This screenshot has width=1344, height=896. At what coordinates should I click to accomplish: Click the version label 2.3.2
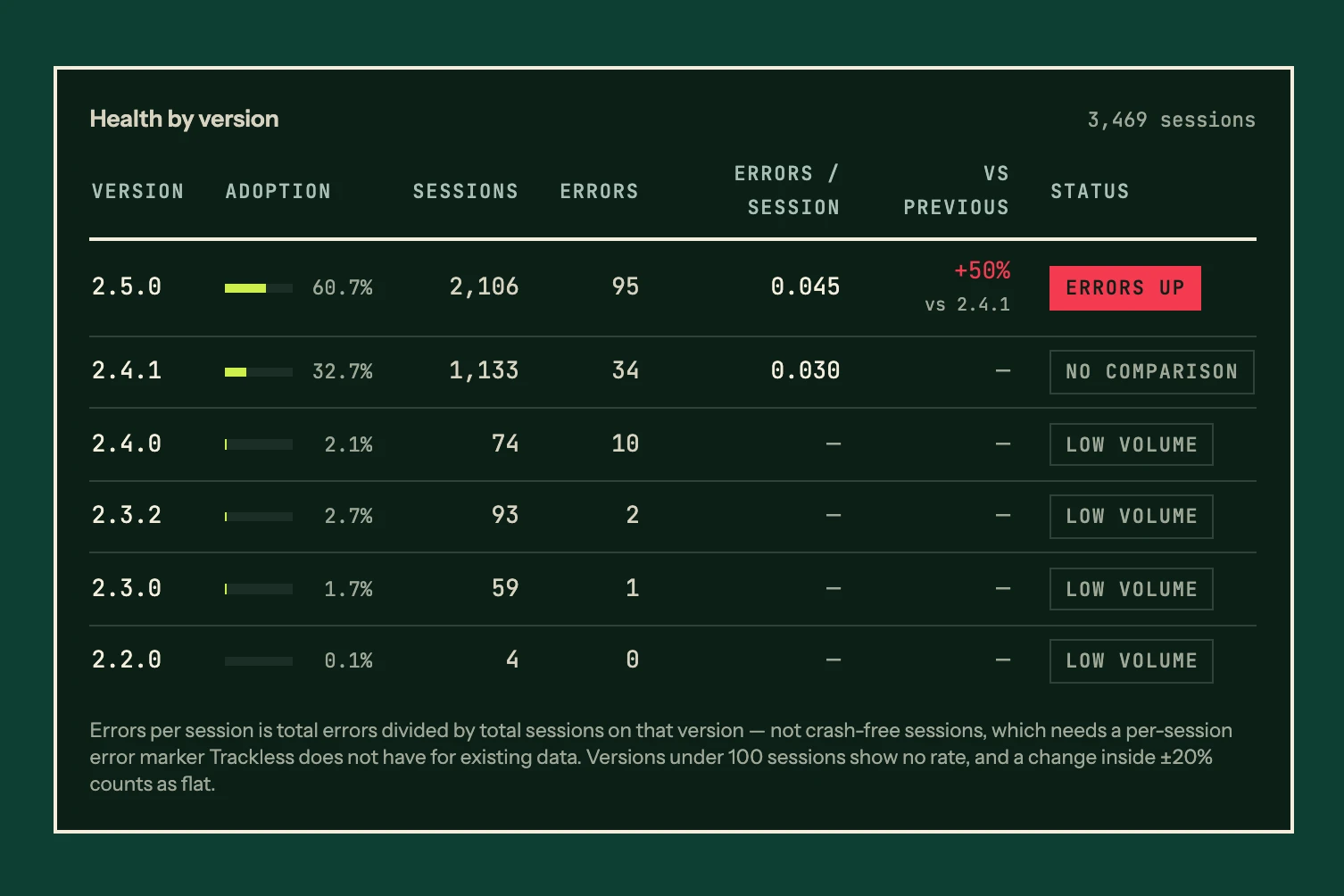(x=127, y=515)
